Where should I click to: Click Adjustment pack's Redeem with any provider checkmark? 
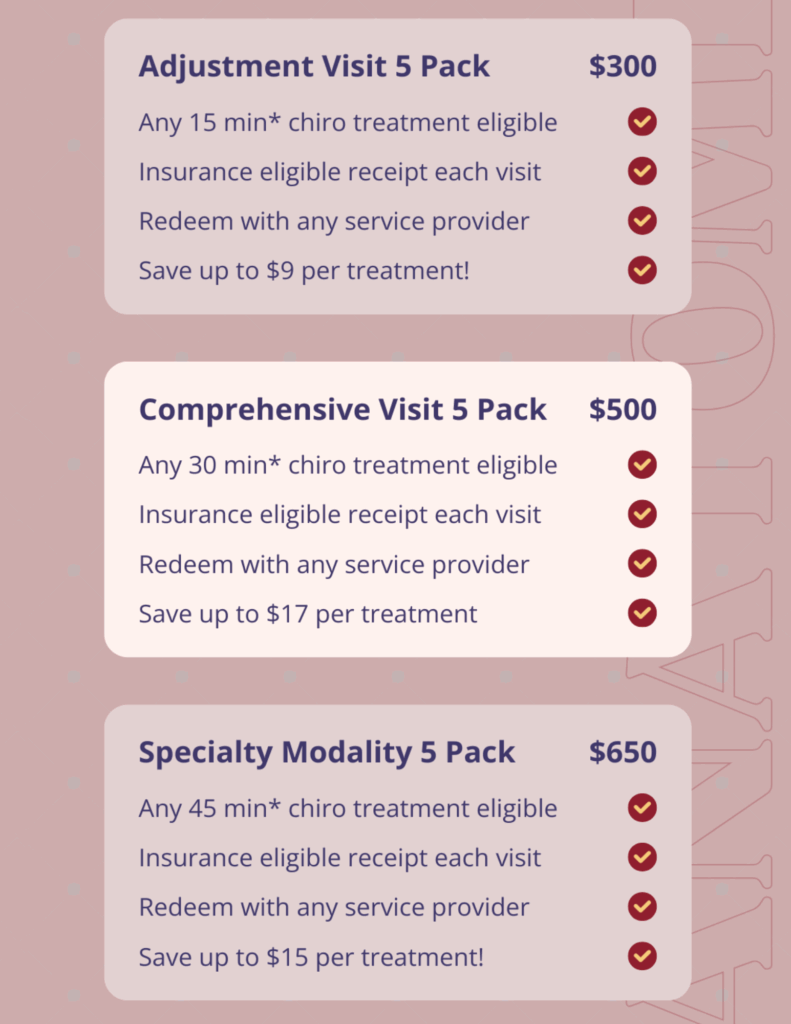642,220
